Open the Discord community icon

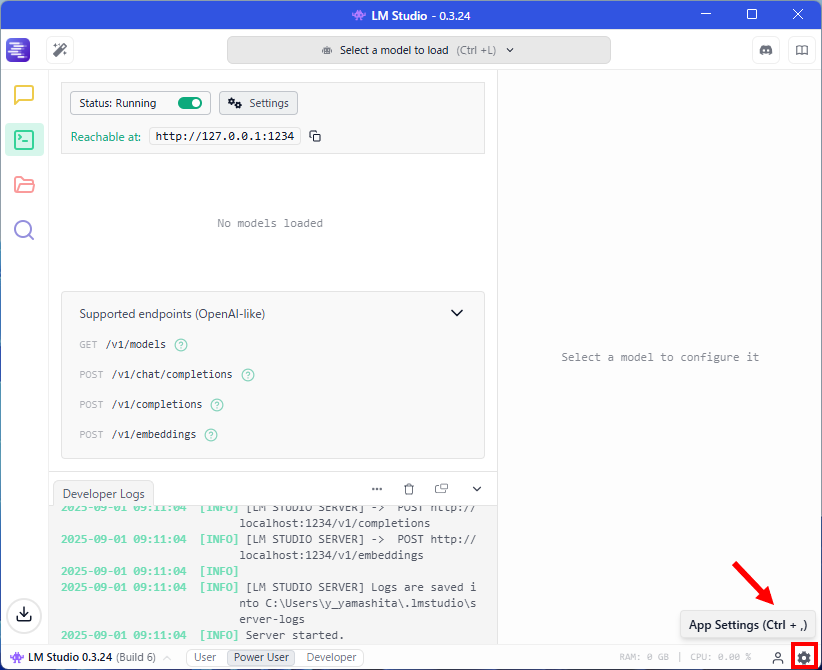pyautogui.click(x=766, y=50)
